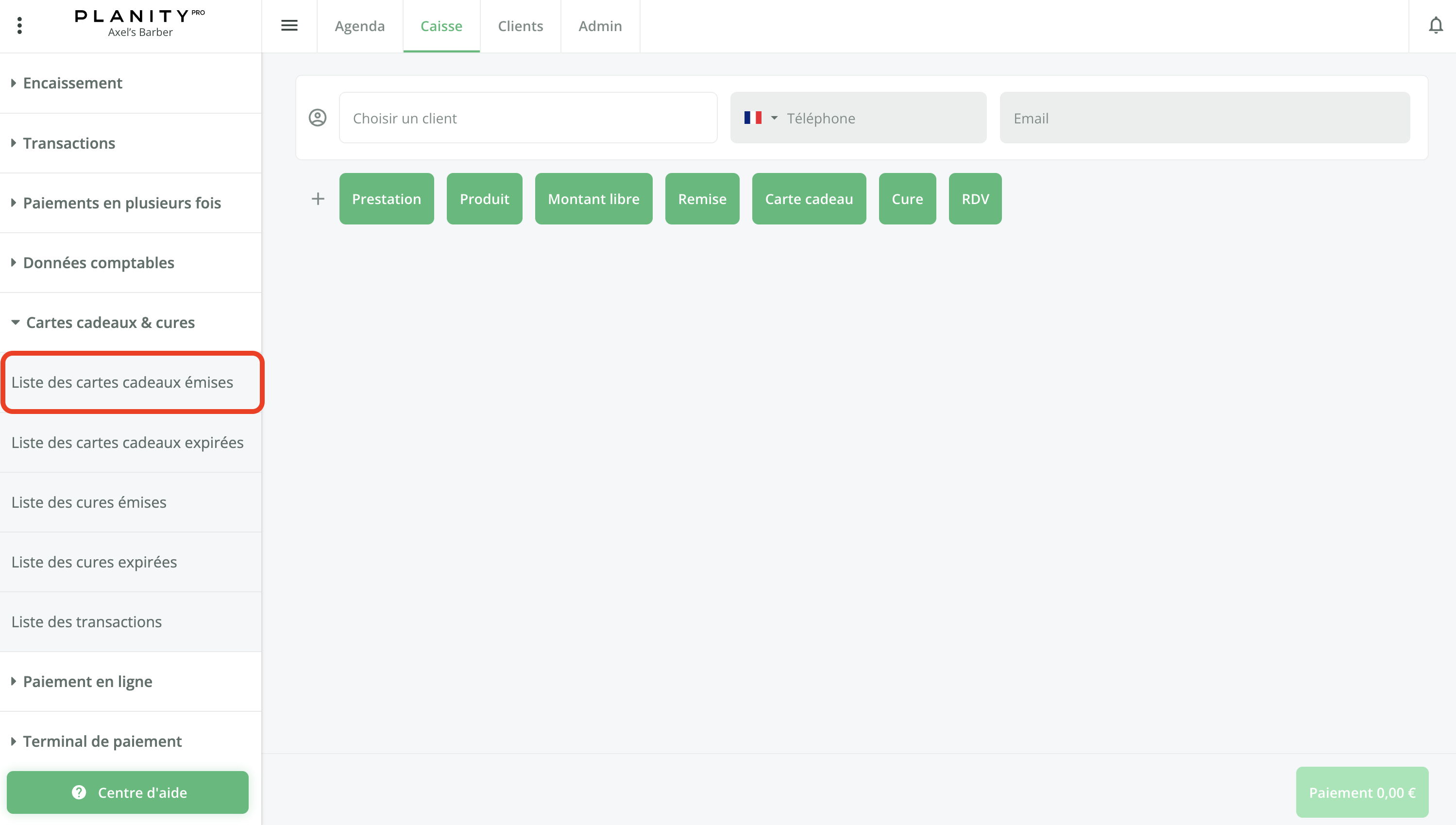The height and width of the screenshot is (825, 1456).
Task: Expand the Transactions section
Action: [x=68, y=143]
